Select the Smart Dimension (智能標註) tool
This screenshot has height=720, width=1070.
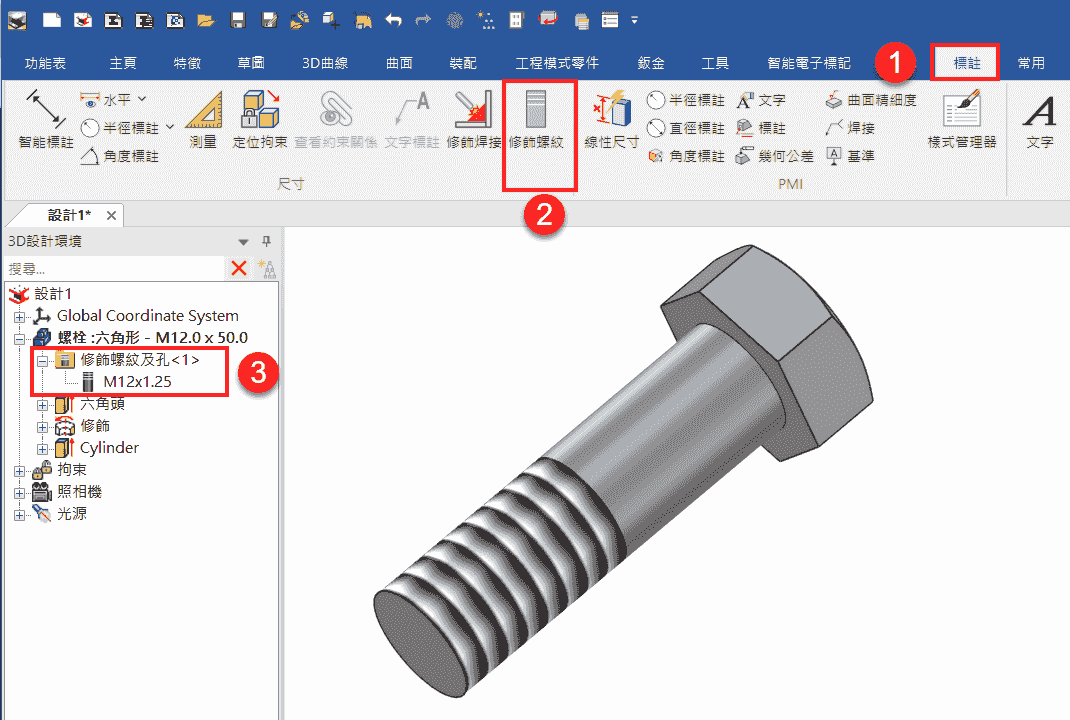click(46, 119)
